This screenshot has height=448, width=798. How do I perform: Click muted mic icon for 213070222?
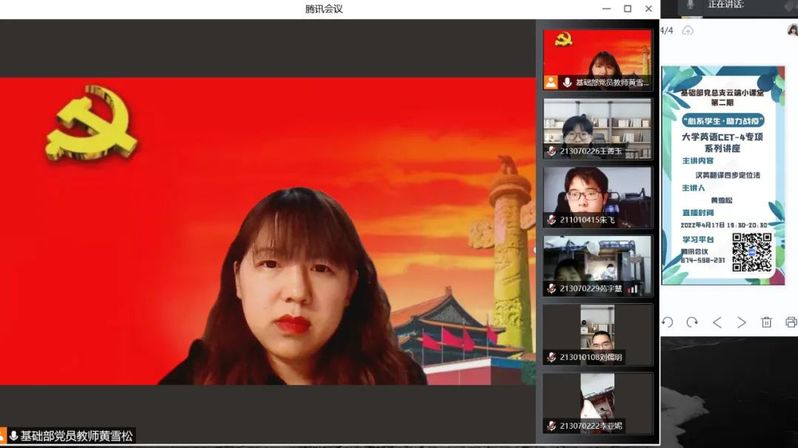pos(552,426)
